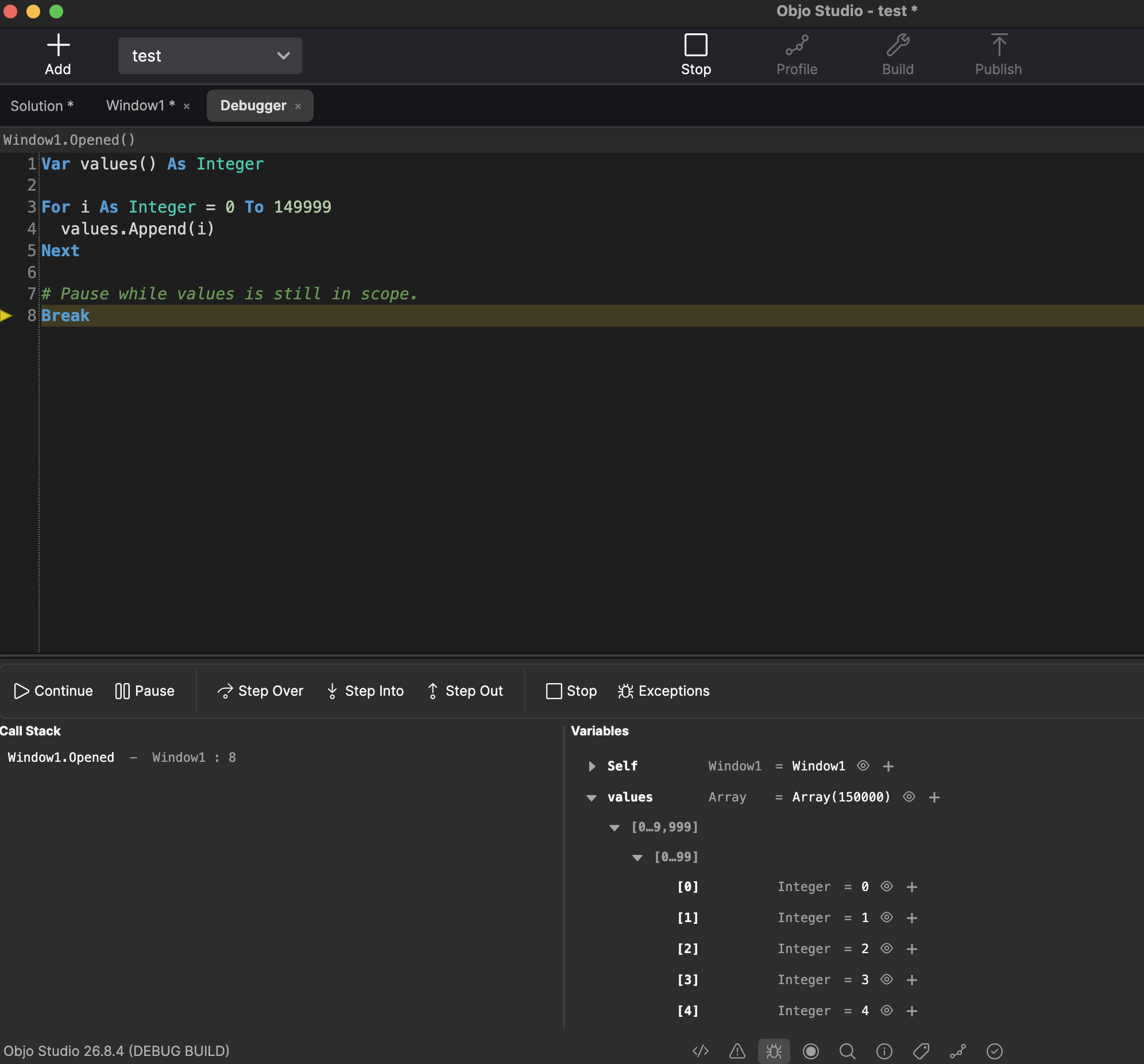Image resolution: width=1144 pixels, height=1064 pixels.
Task: Toggle watch eye for element [4]
Action: coord(887,1011)
